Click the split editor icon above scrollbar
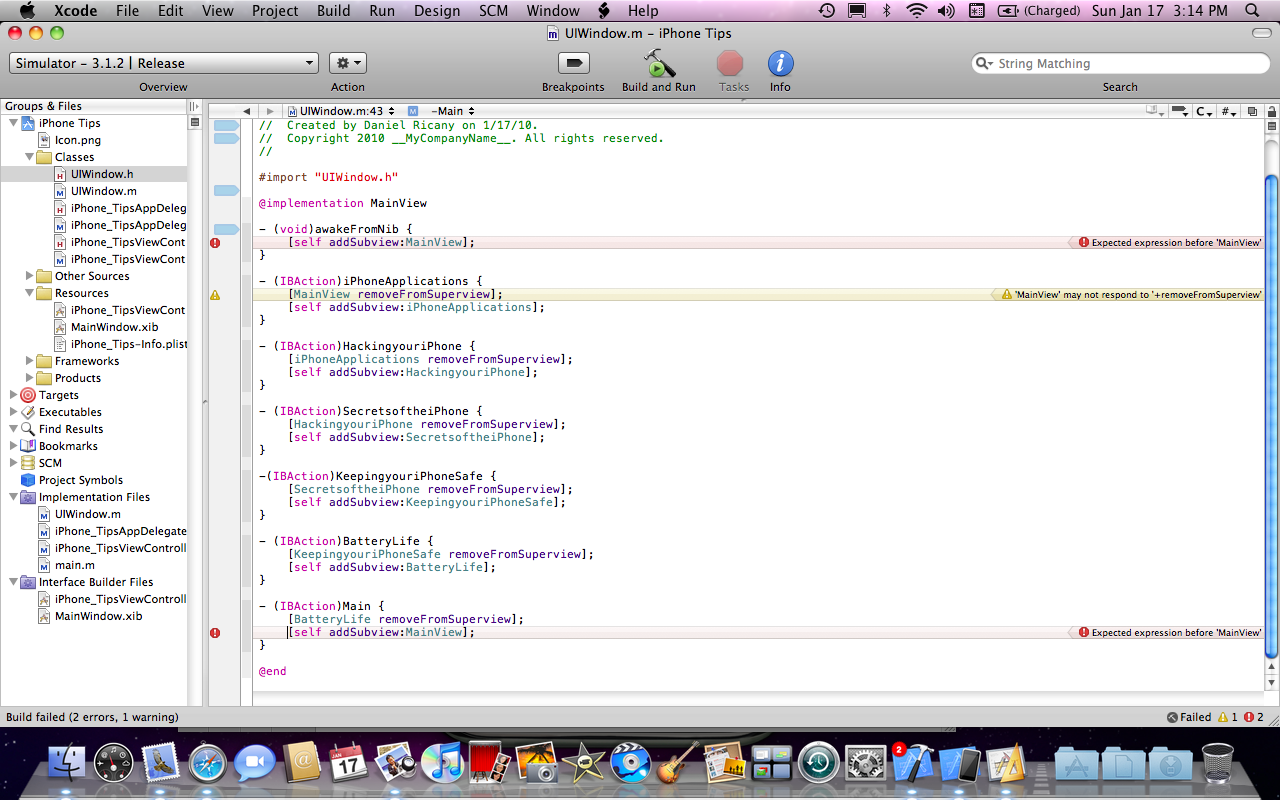The image size is (1280, 800). coord(1271,127)
